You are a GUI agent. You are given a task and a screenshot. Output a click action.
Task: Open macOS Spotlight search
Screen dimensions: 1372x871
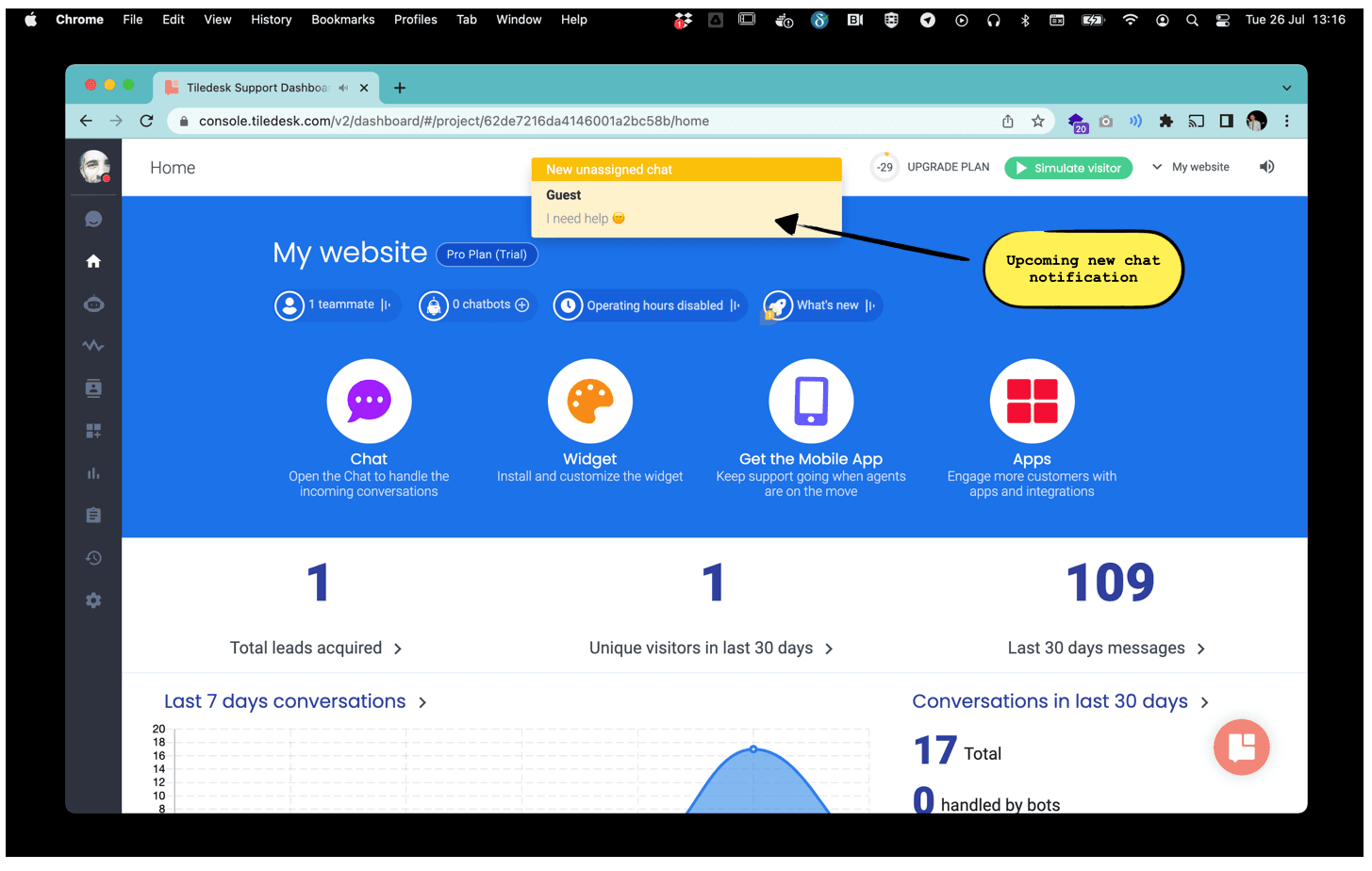(x=1192, y=20)
